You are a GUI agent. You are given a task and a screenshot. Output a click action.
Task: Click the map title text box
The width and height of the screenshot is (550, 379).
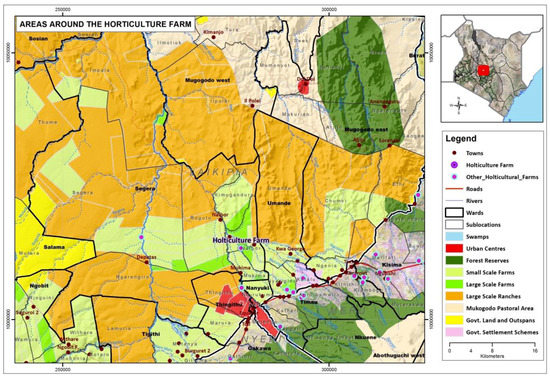pyautogui.click(x=105, y=24)
